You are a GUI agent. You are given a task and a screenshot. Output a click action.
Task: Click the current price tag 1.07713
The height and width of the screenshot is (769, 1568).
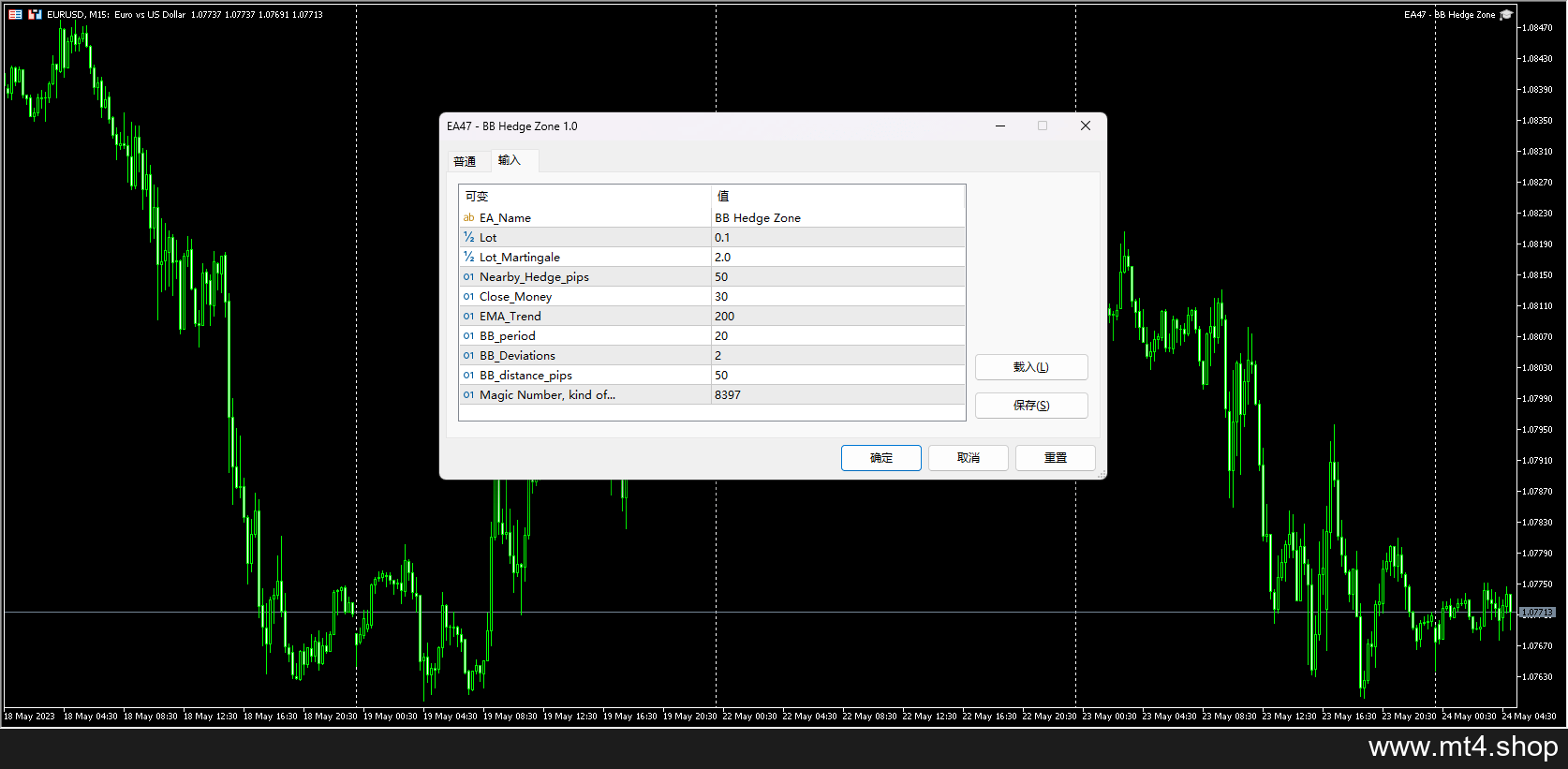click(x=1537, y=613)
